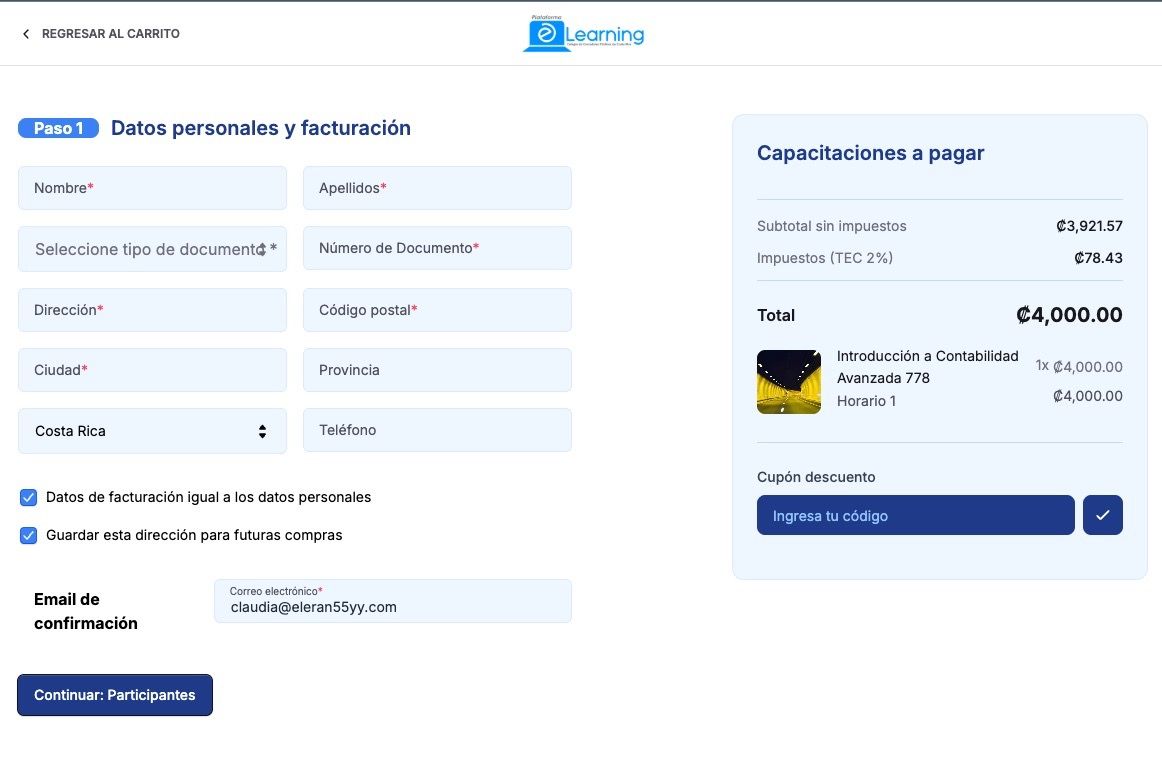Image resolution: width=1162 pixels, height=779 pixels.
Task: Edit the Correo electrónico confirmation email field
Action: click(x=392, y=606)
